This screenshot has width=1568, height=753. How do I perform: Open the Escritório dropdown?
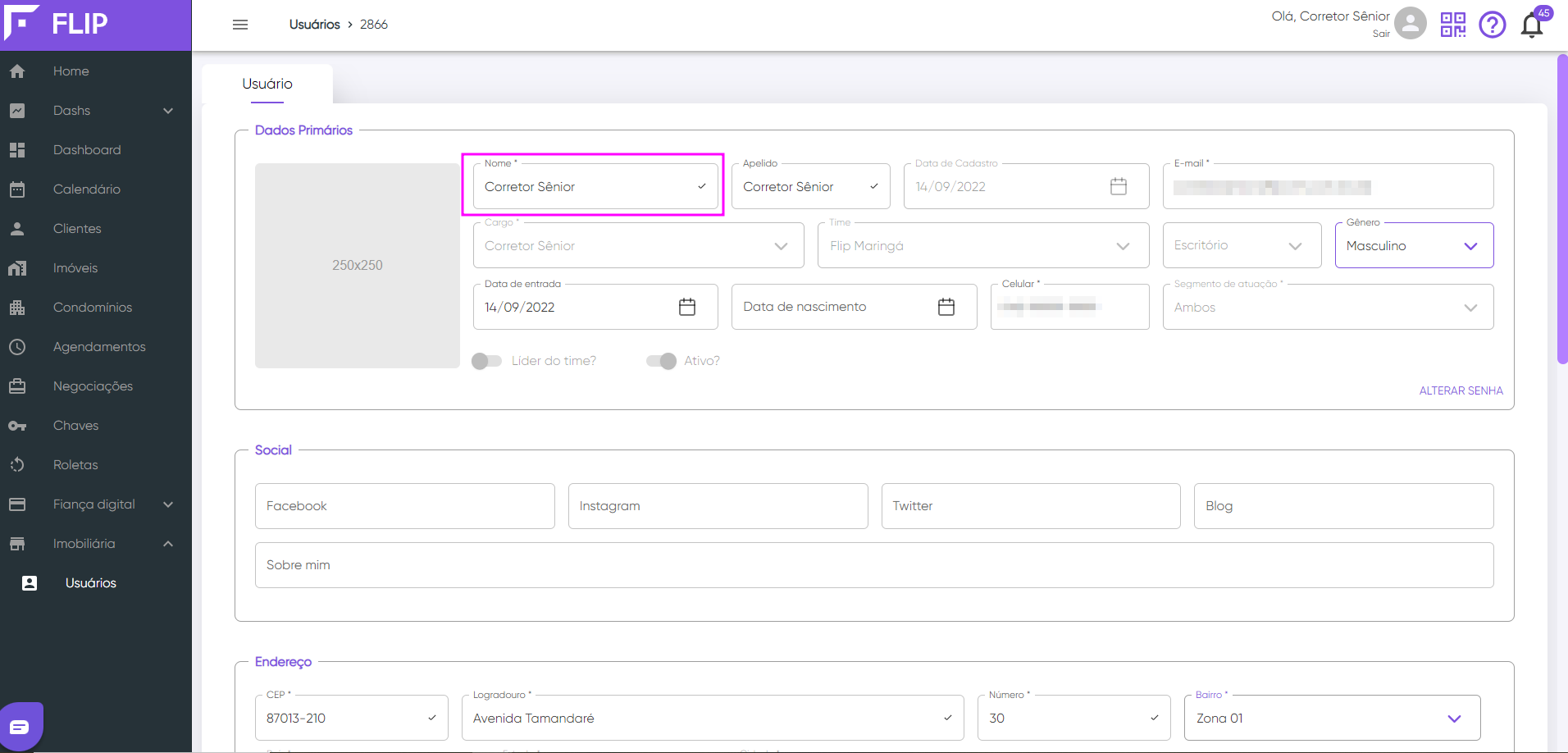(x=1242, y=245)
